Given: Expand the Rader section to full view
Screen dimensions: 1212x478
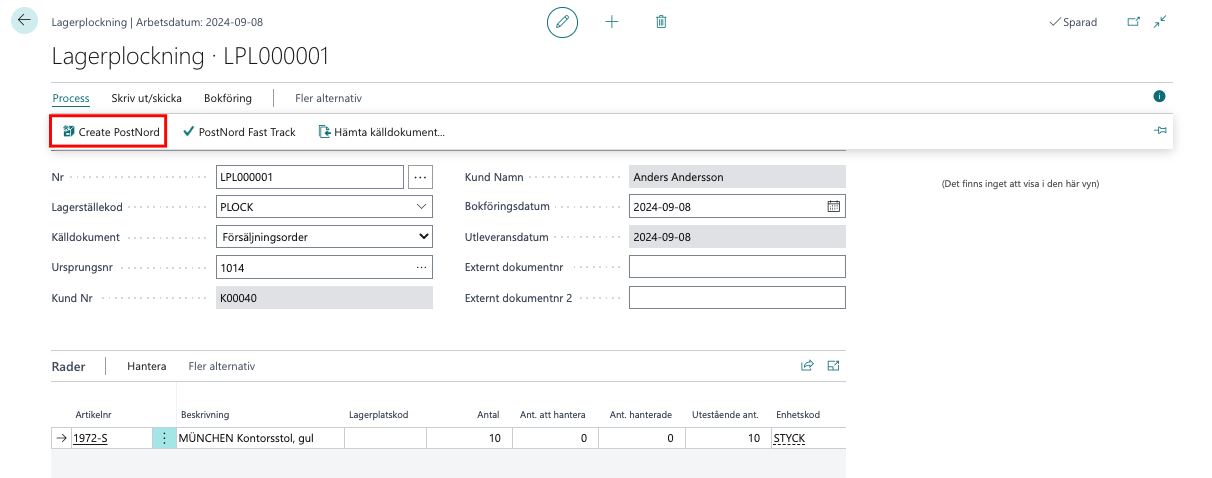Looking at the screenshot, I should (x=833, y=366).
